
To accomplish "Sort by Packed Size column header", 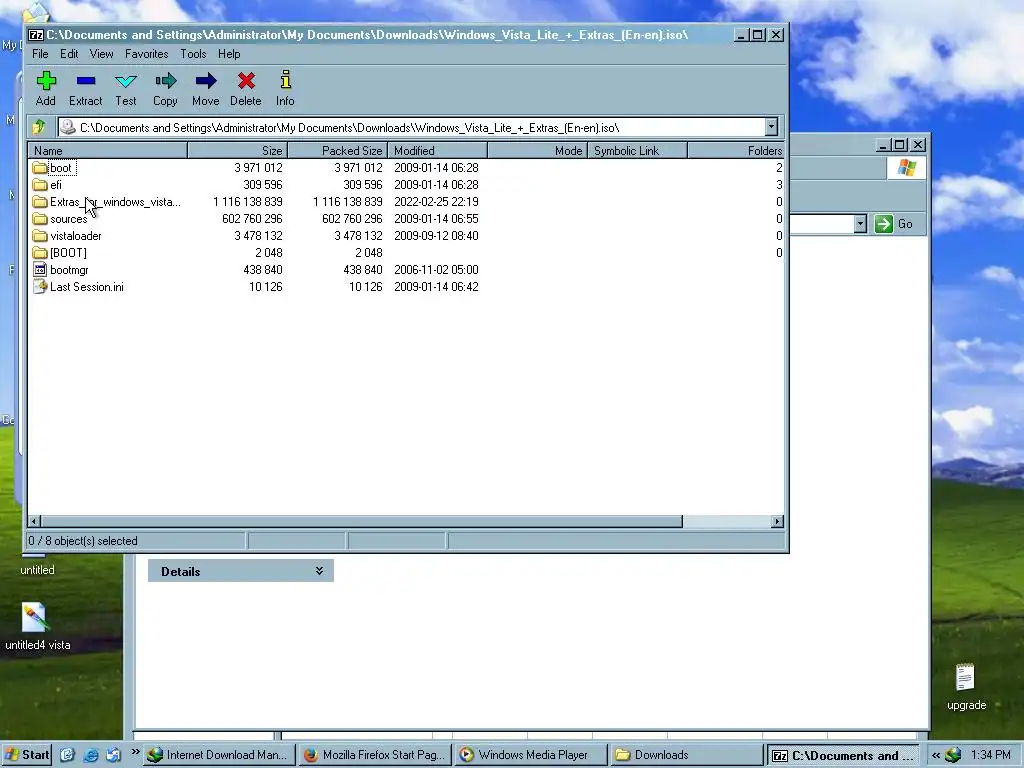I will click(x=338, y=150).
